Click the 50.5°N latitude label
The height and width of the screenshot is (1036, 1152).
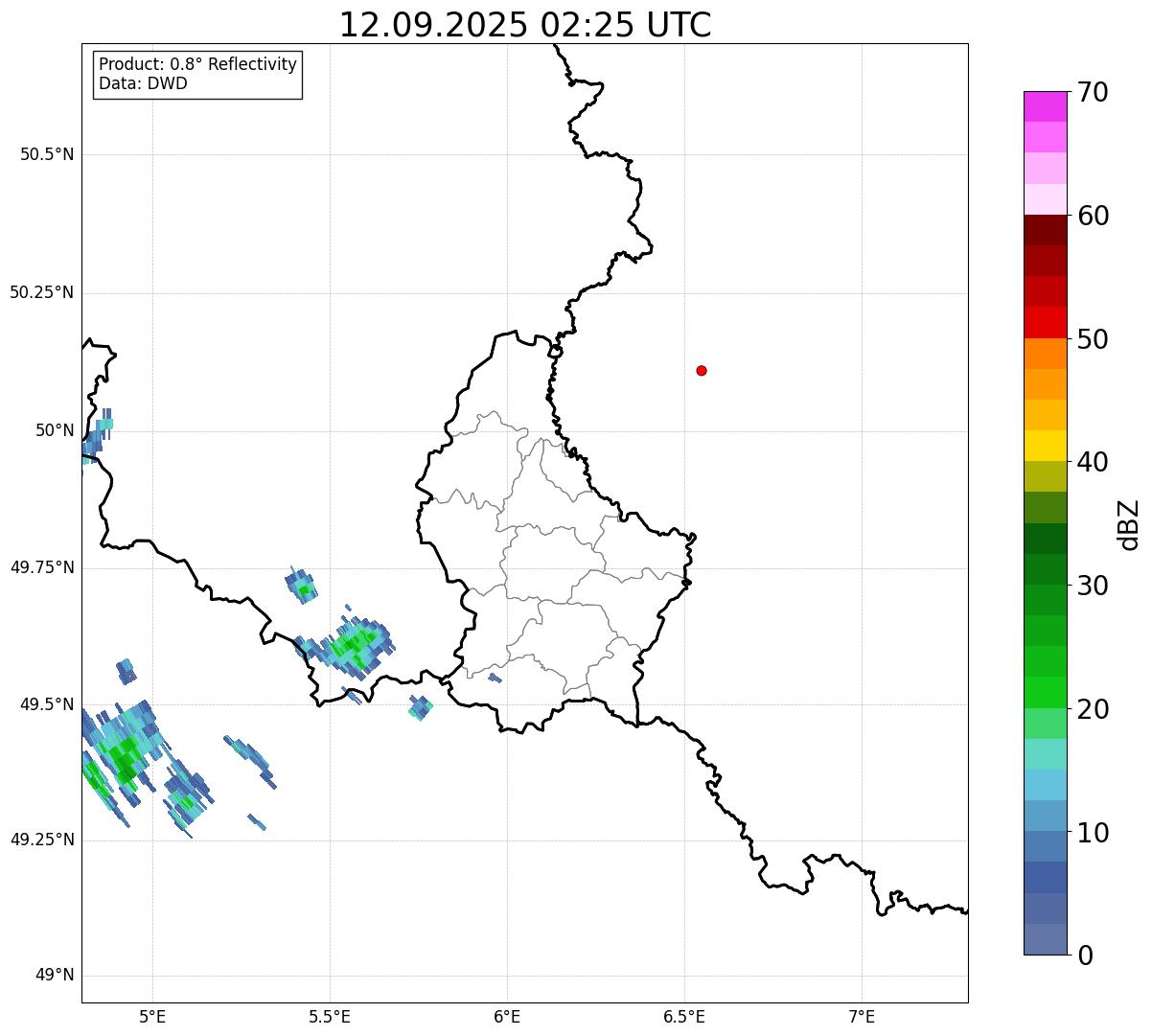[47, 154]
